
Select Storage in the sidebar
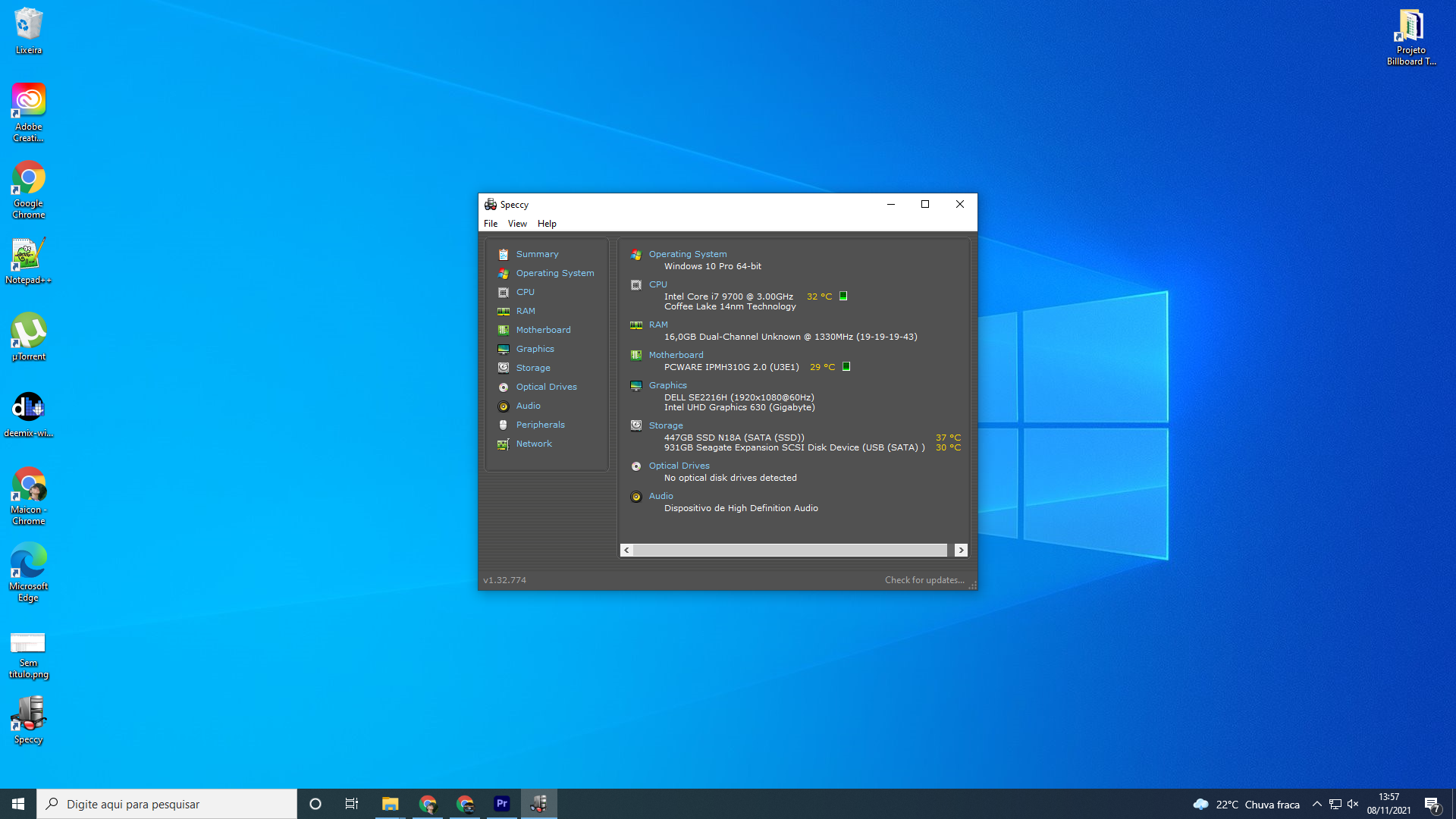coord(533,368)
